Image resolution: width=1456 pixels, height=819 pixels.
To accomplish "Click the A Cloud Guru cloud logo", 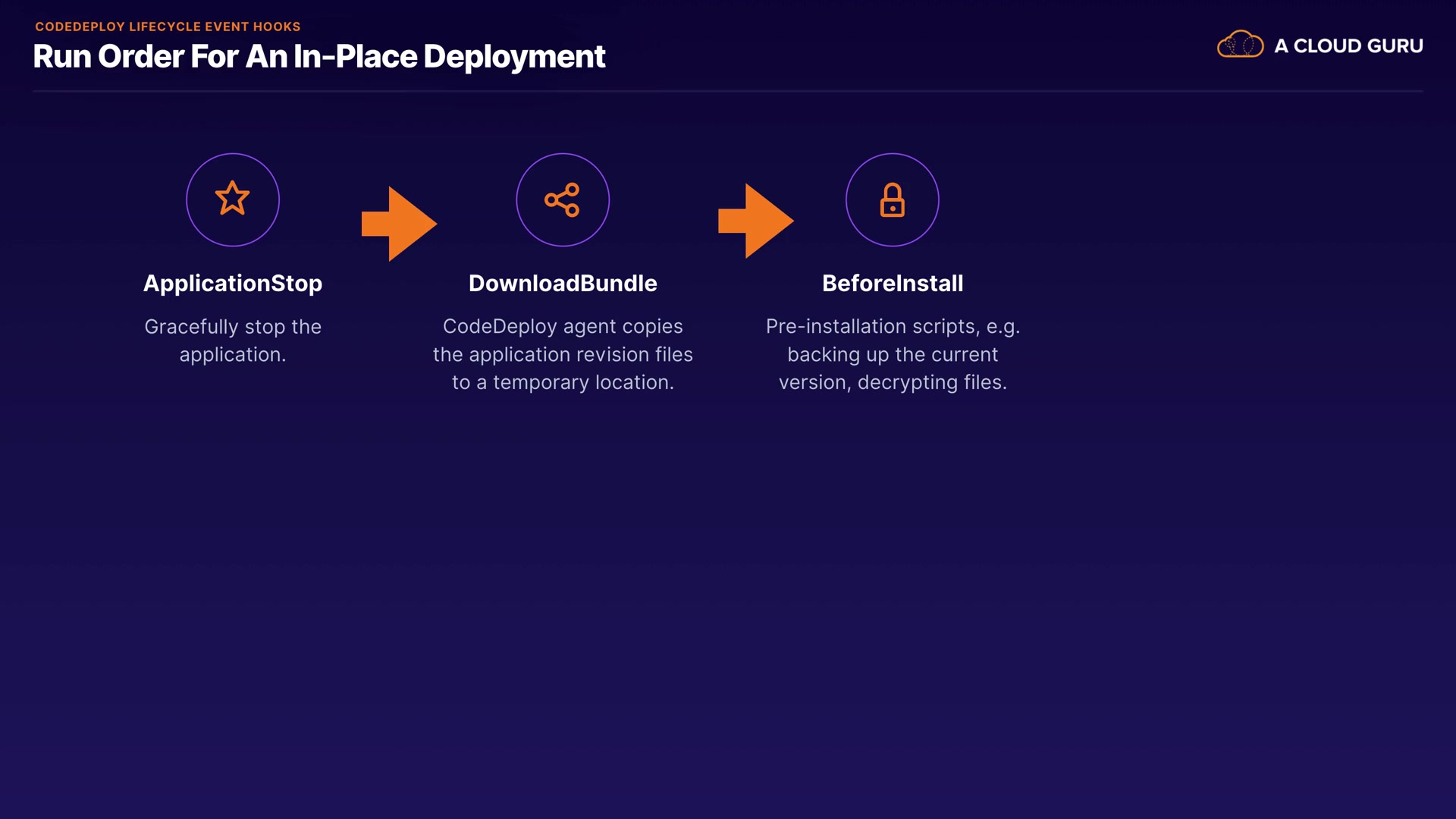I will click(x=1240, y=45).
